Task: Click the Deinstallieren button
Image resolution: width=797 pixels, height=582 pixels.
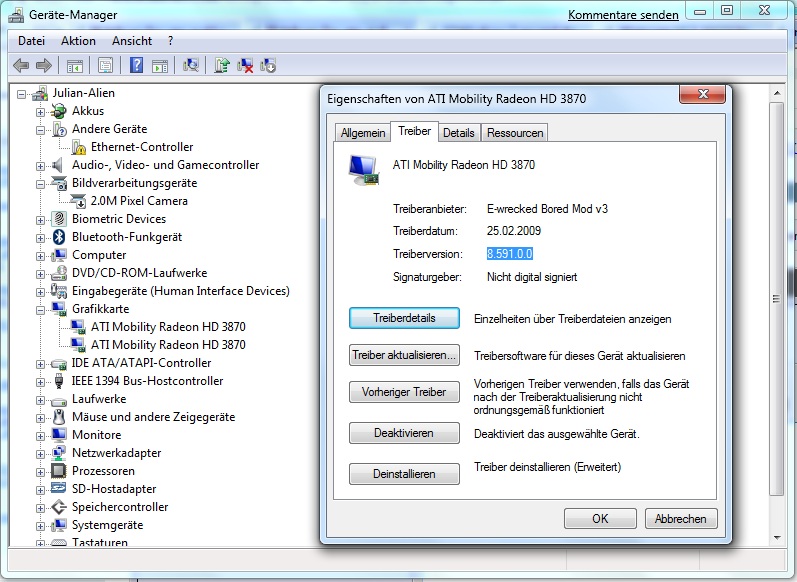Action: (x=404, y=474)
